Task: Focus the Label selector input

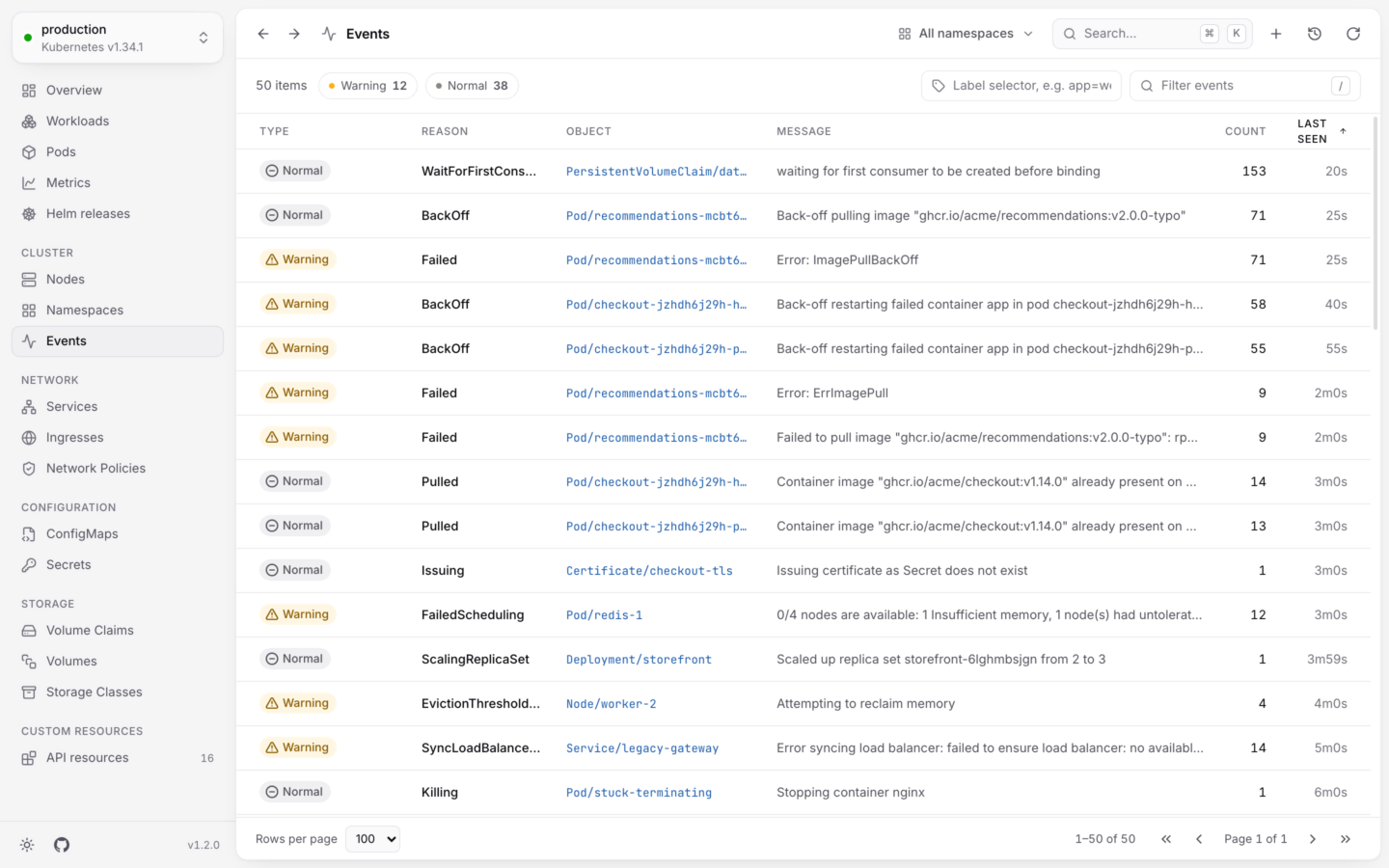Action: [1021, 86]
